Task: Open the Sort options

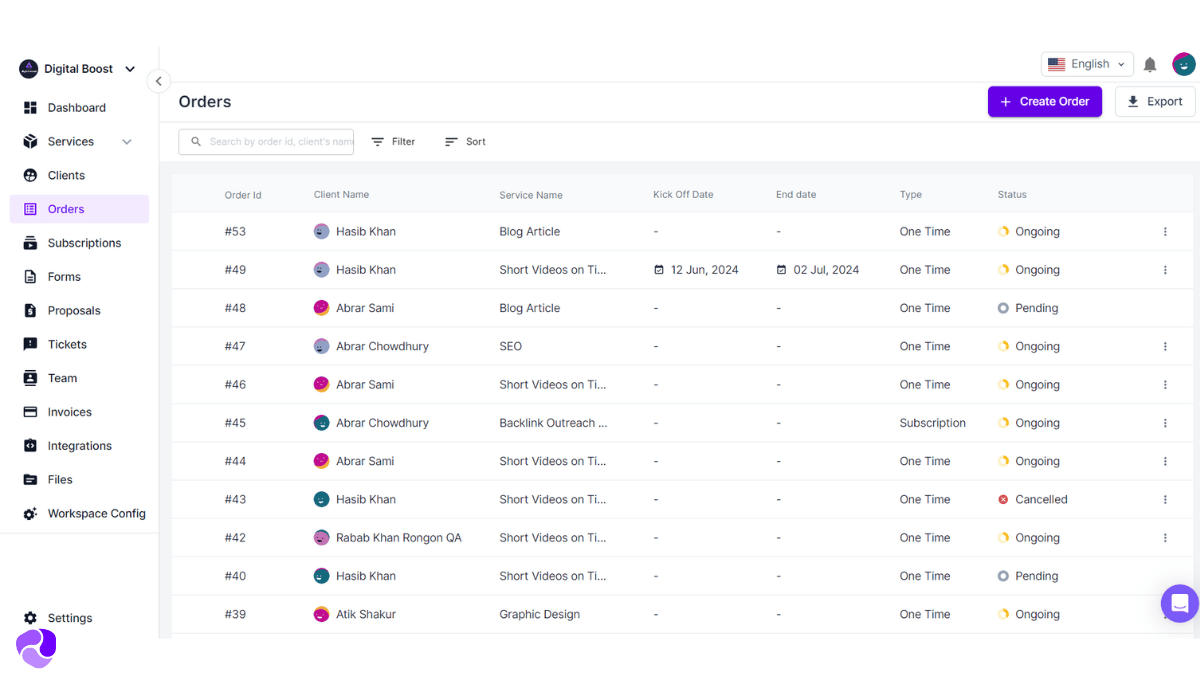Action: point(464,141)
